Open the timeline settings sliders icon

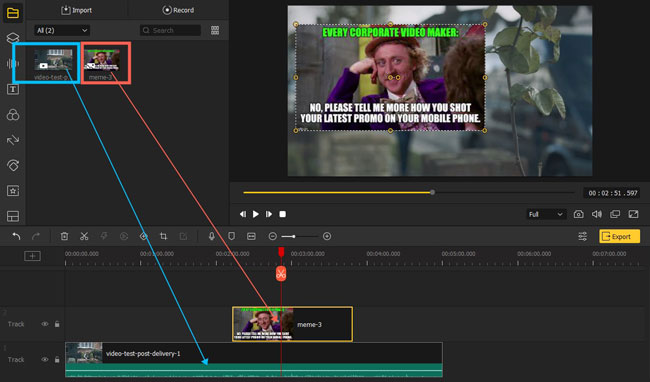click(582, 237)
